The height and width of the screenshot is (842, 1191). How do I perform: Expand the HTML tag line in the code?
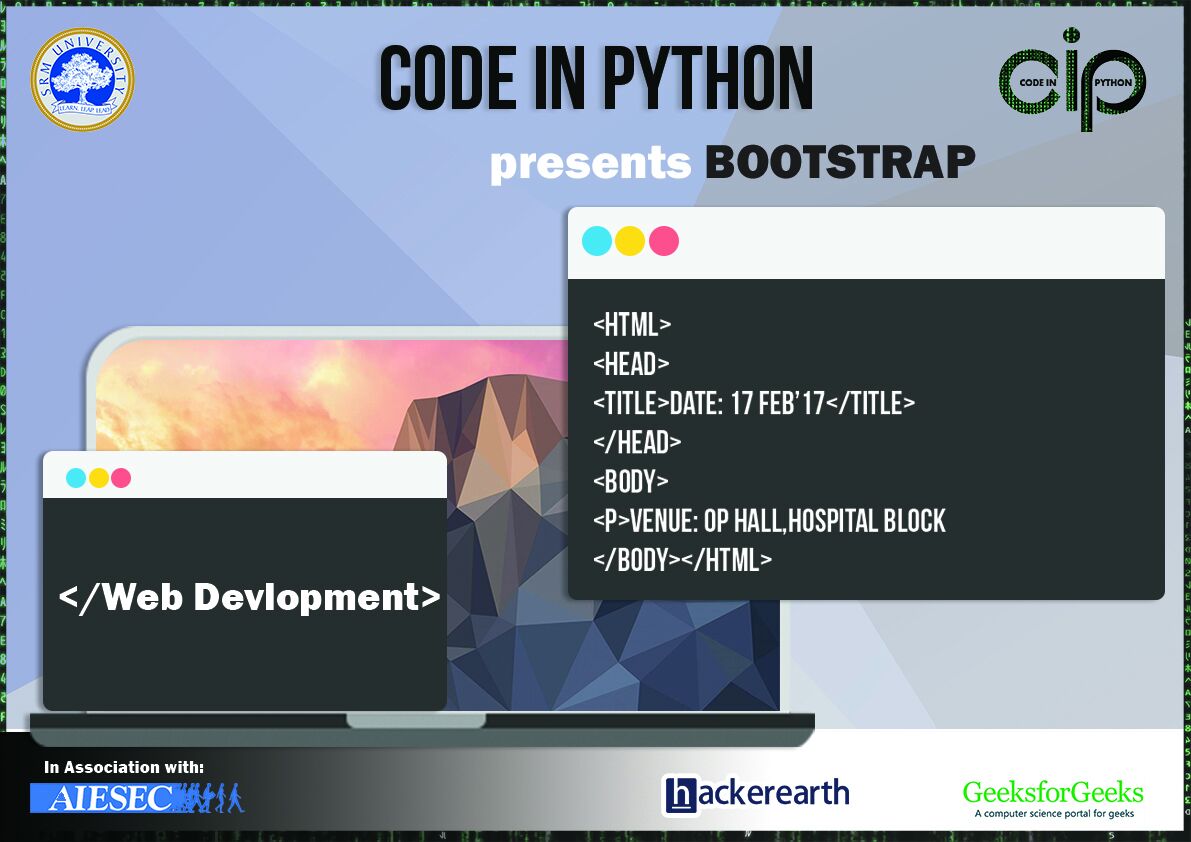point(632,325)
